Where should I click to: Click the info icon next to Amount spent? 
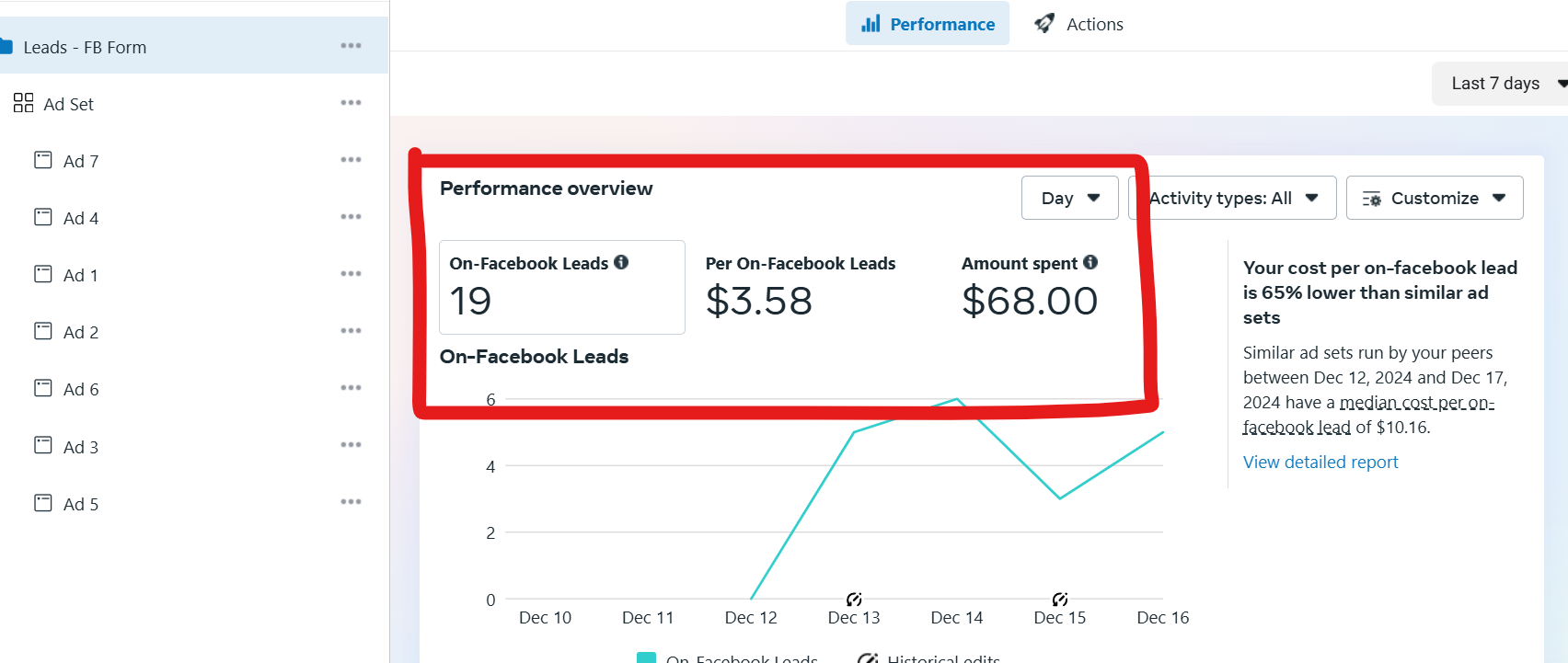point(1090,263)
